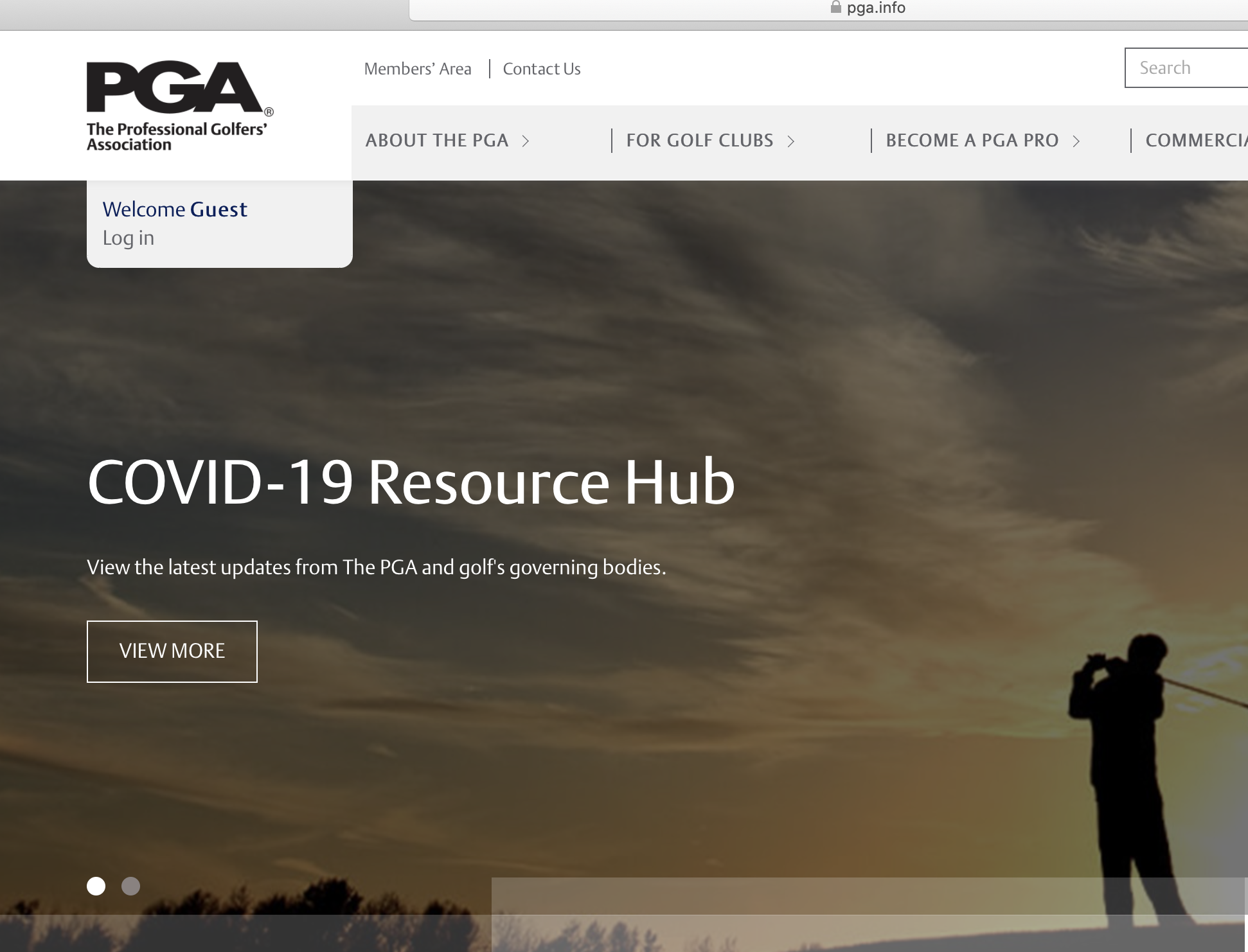
Task: Click the Log in link
Action: (x=129, y=238)
